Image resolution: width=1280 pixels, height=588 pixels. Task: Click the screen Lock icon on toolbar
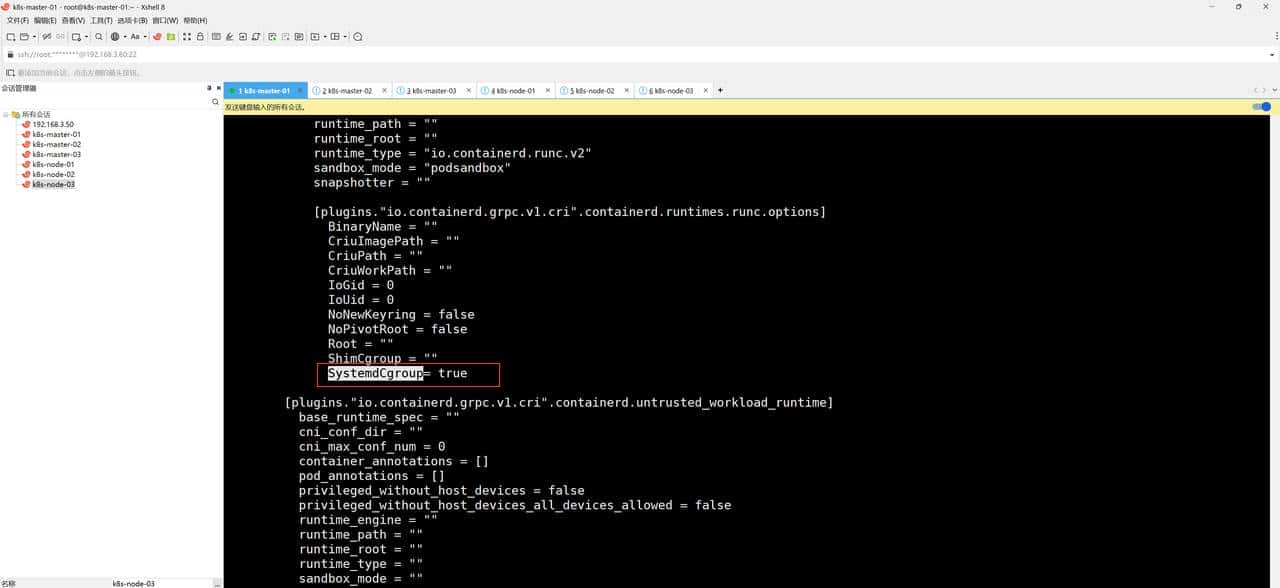click(200, 37)
